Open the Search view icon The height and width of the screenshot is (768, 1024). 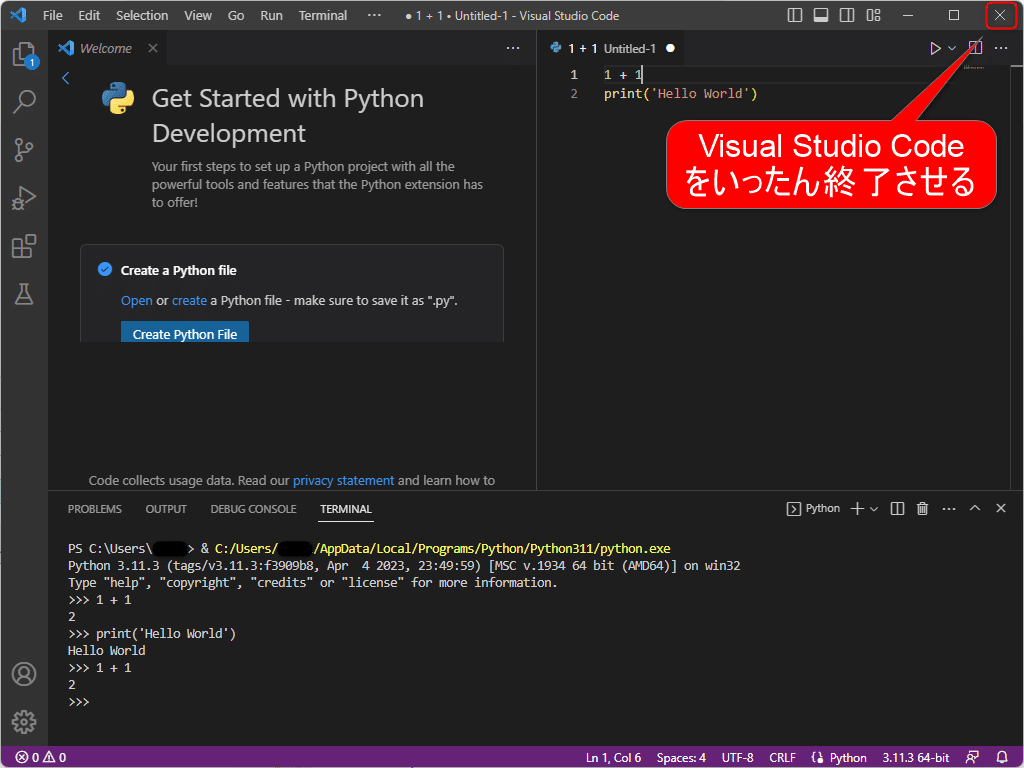point(24,101)
